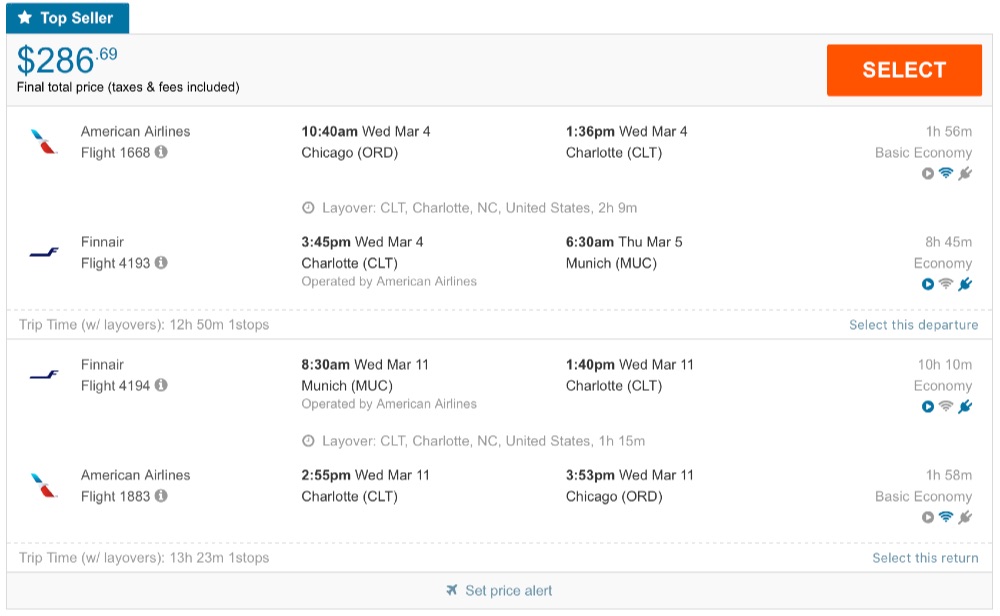1000x616 pixels.
Task: Click clock icon on the 2h 9m layover
Action: point(309,208)
